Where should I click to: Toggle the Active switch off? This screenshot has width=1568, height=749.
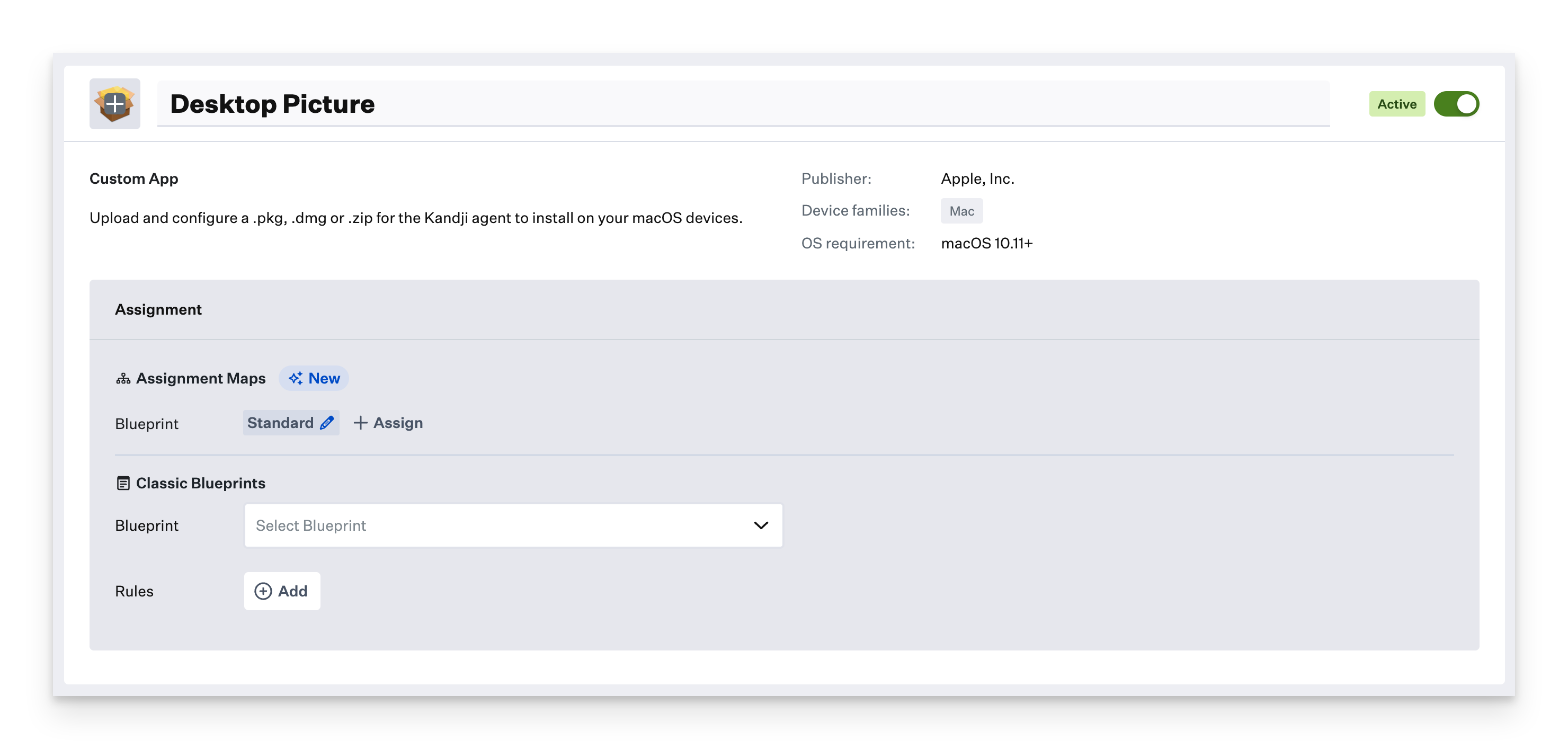pyautogui.click(x=1456, y=104)
